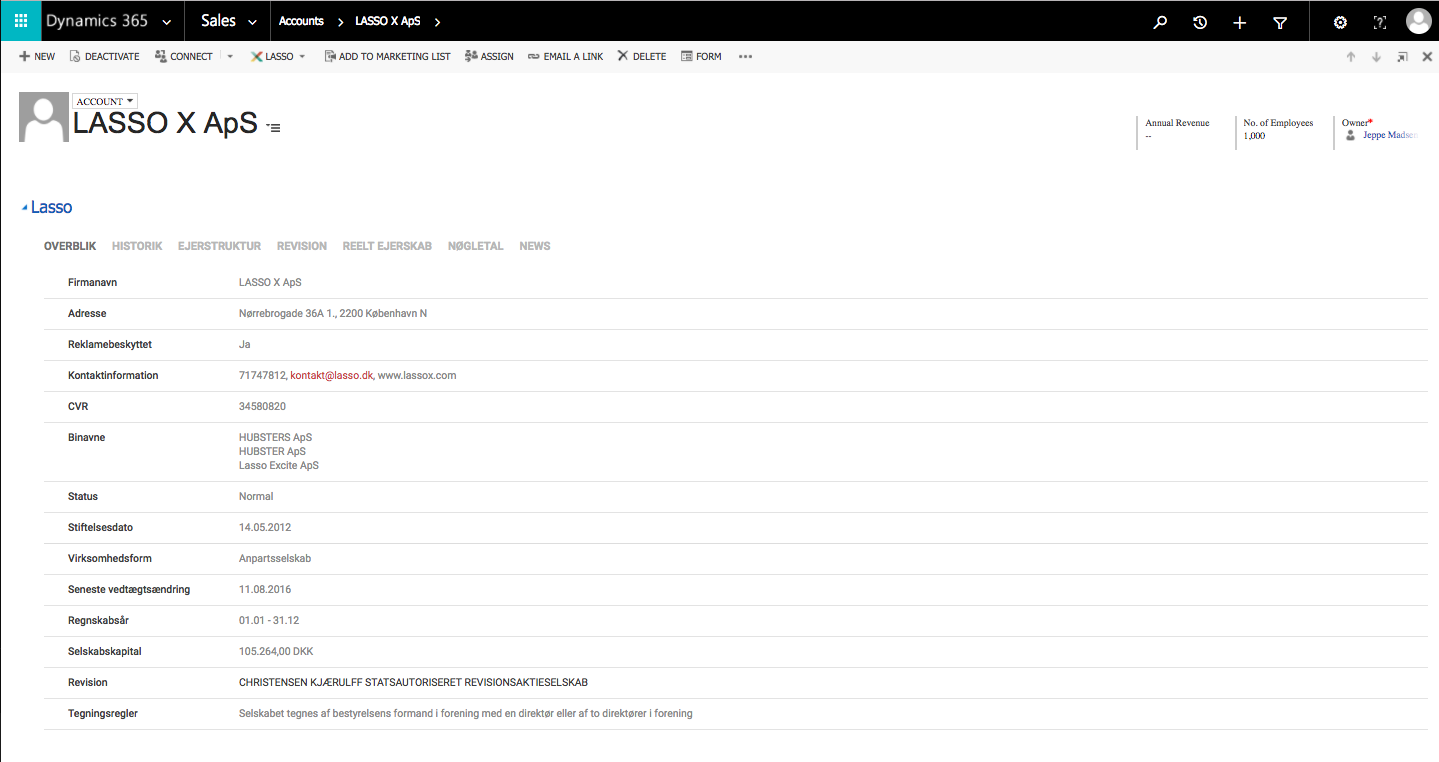Expand the CONNECT dropdown arrow
This screenshot has height=762, width=1439.
pyautogui.click(x=229, y=57)
